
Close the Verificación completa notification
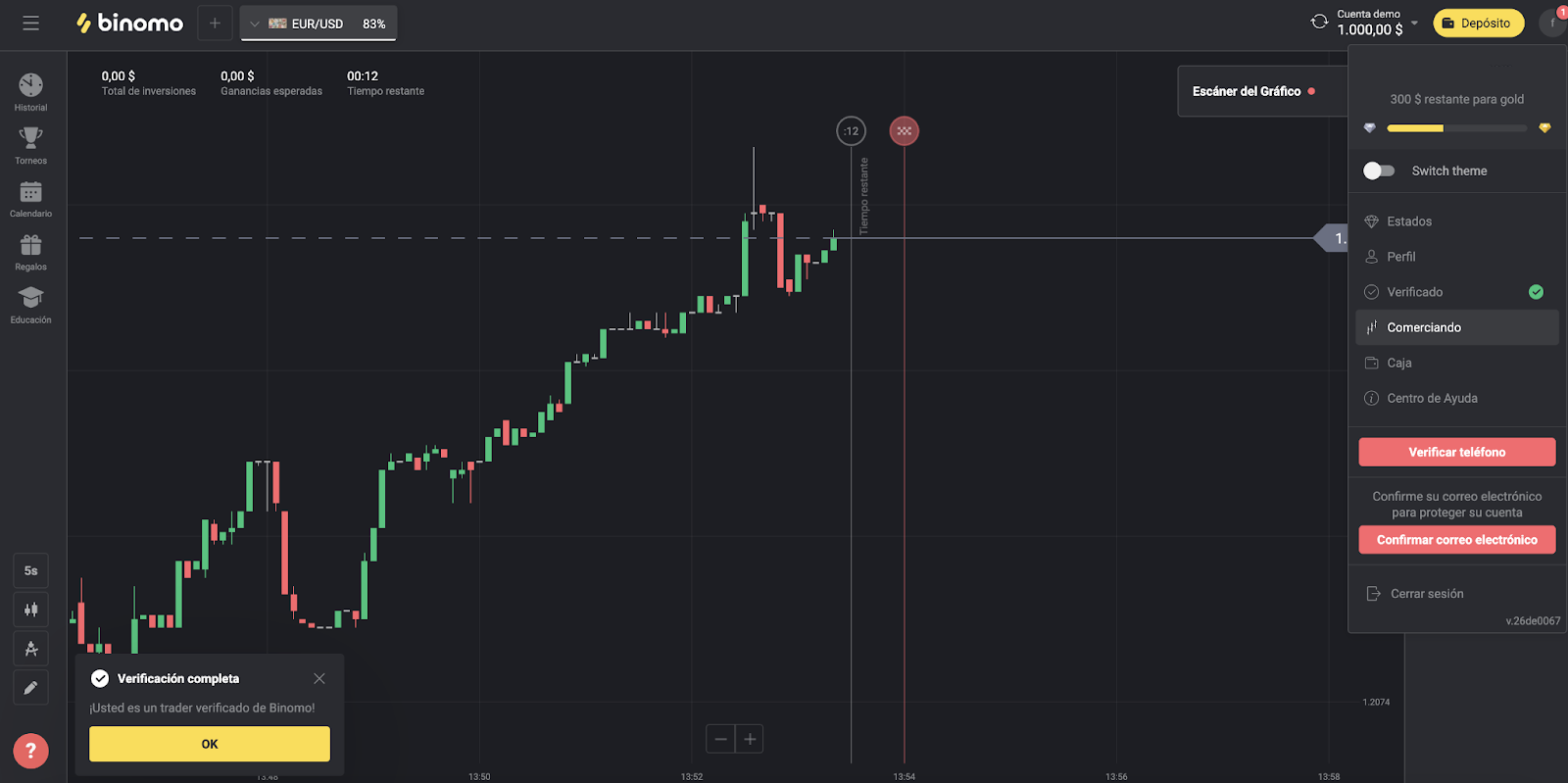[x=319, y=678]
